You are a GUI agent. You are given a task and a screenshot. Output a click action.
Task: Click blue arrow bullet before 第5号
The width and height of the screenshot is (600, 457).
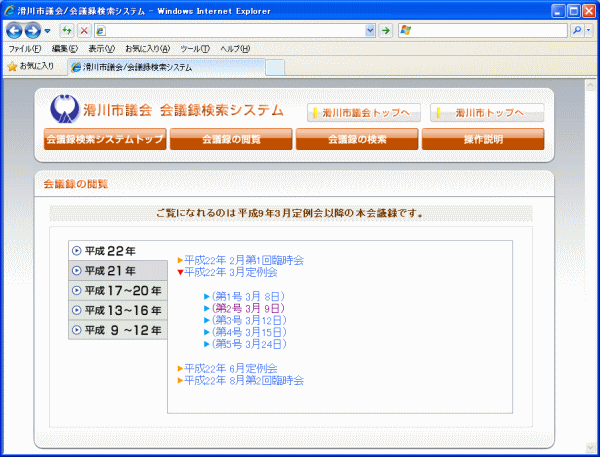coord(207,344)
